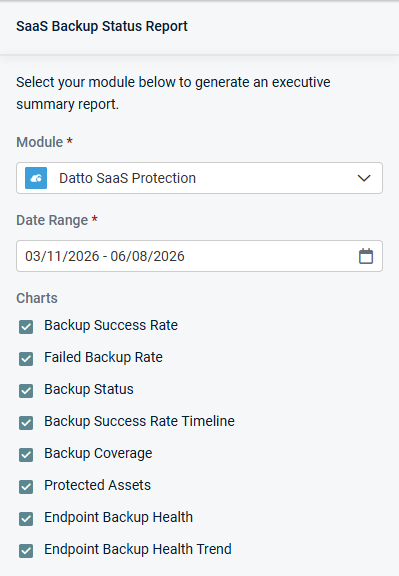Click the date range 03/11/2026 - 06/08/2026 field
The image size is (399, 576).
click(x=200, y=256)
